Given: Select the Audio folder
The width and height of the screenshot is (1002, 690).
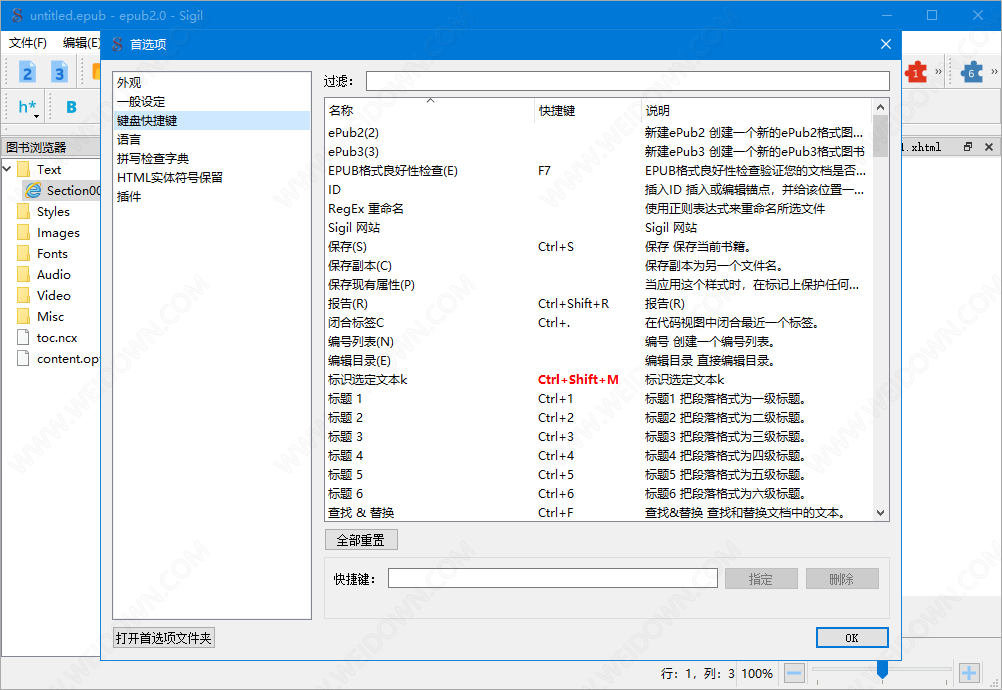Looking at the screenshot, I should 54,275.
